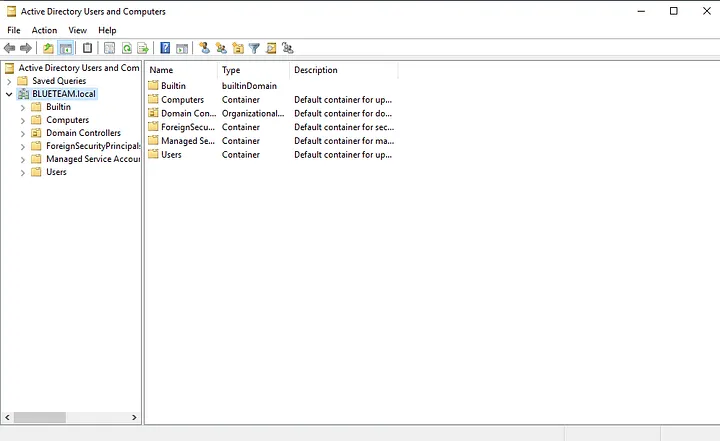Select Computers in the left tree
Viewport: 720px width, 441px height.
point(68,120)
